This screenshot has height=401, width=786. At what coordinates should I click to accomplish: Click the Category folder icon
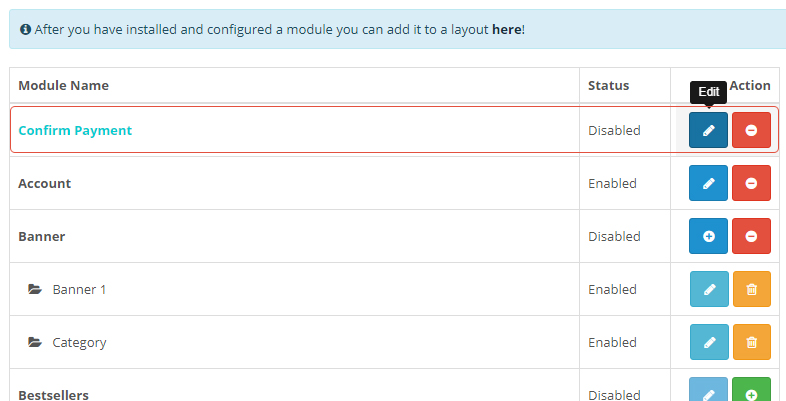[35, 343]
